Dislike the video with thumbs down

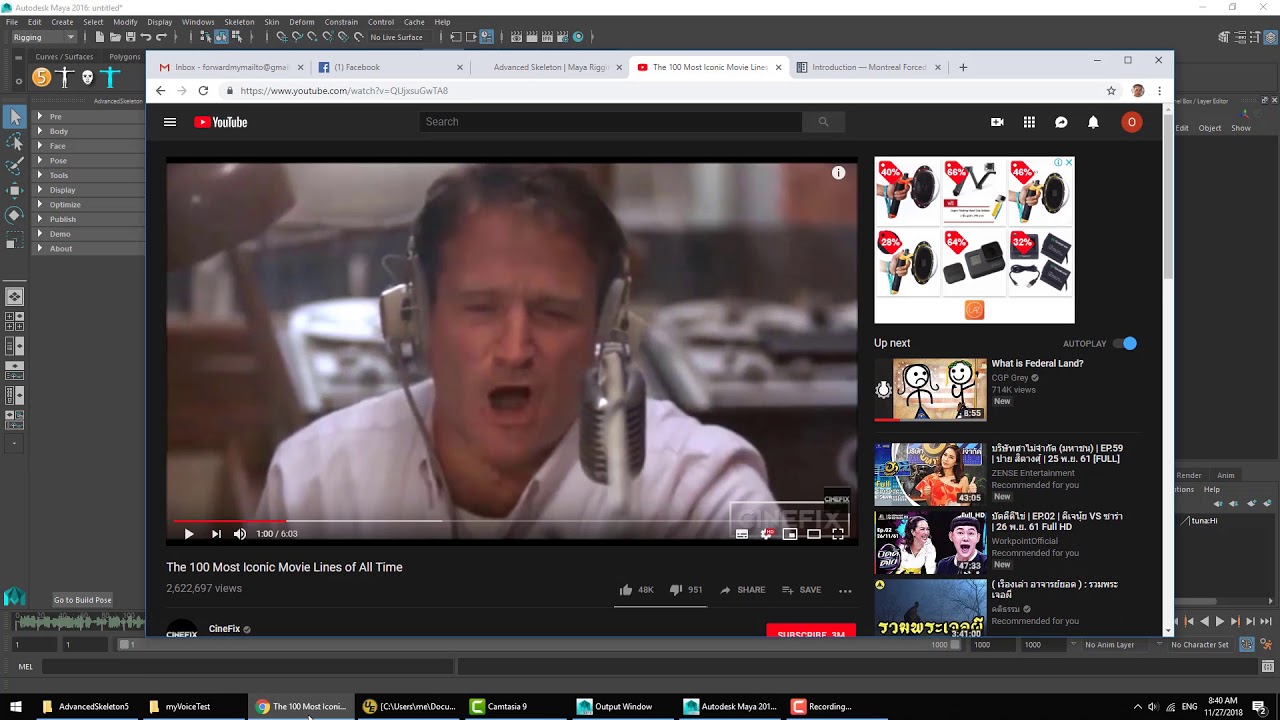[676, 590]
